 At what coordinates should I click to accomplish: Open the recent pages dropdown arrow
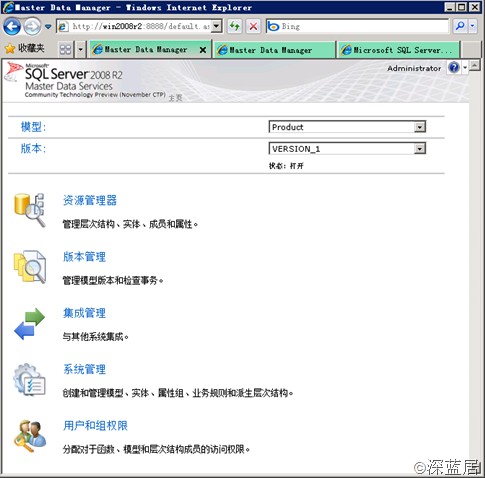(48, 26)
